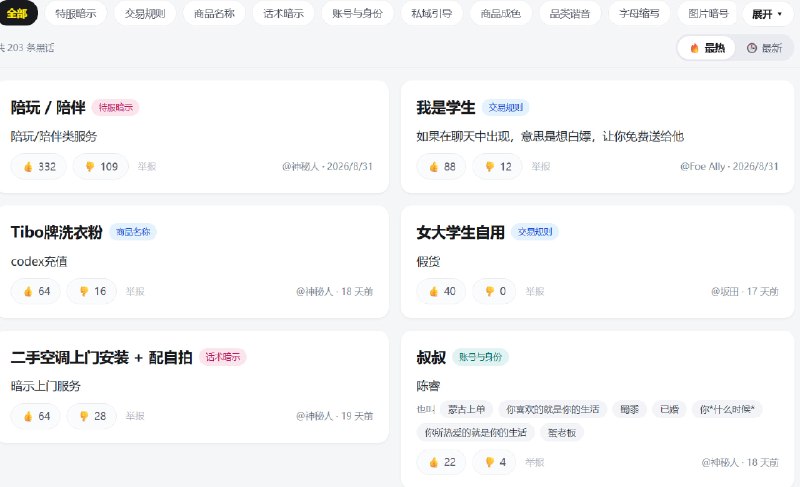Filter by 账号与身份 tab
Screen dimensions: 800x487
click(357, 13)
